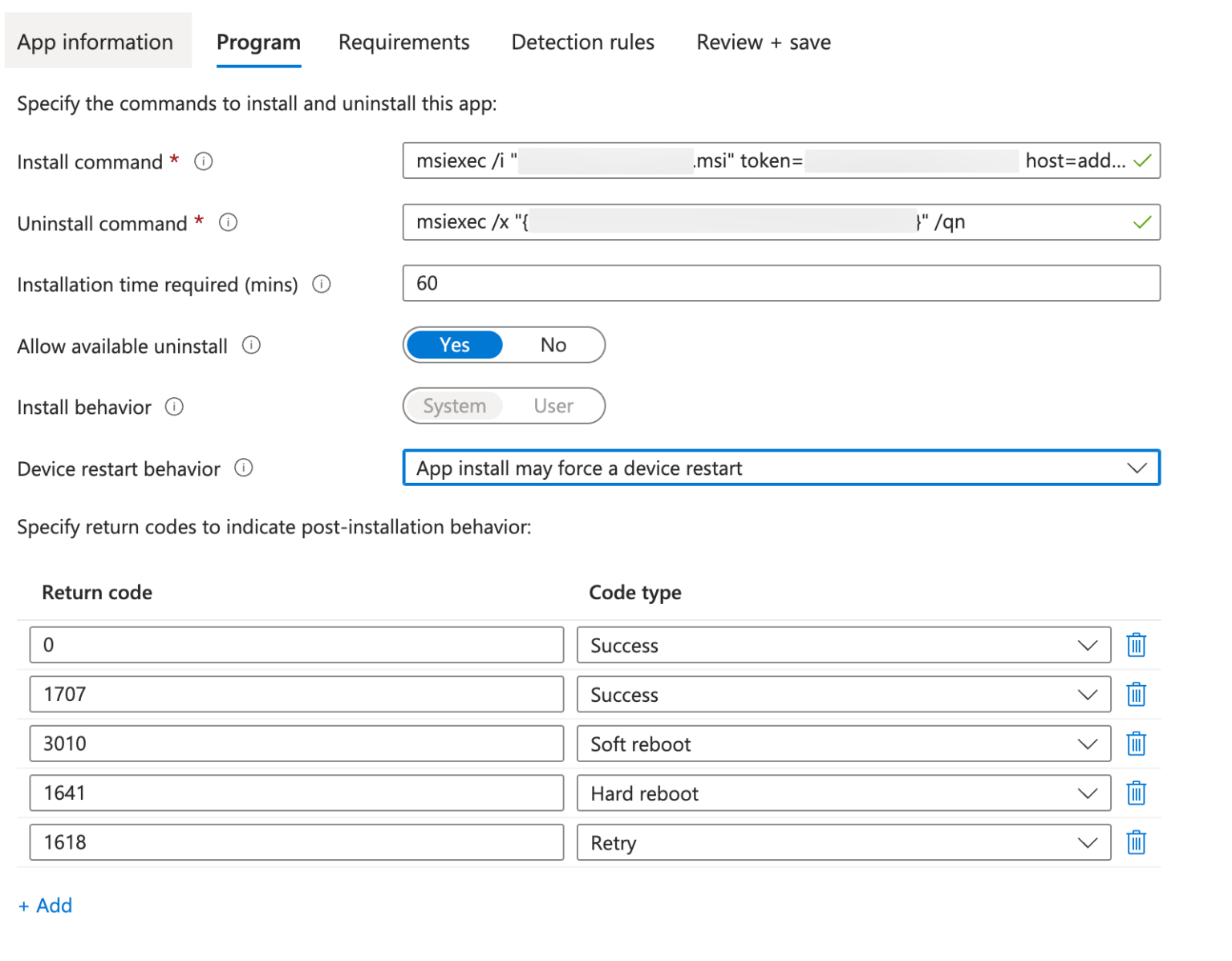Remove return code 1707 via trash icon

pyautogui.click(x=1136, y=694)
